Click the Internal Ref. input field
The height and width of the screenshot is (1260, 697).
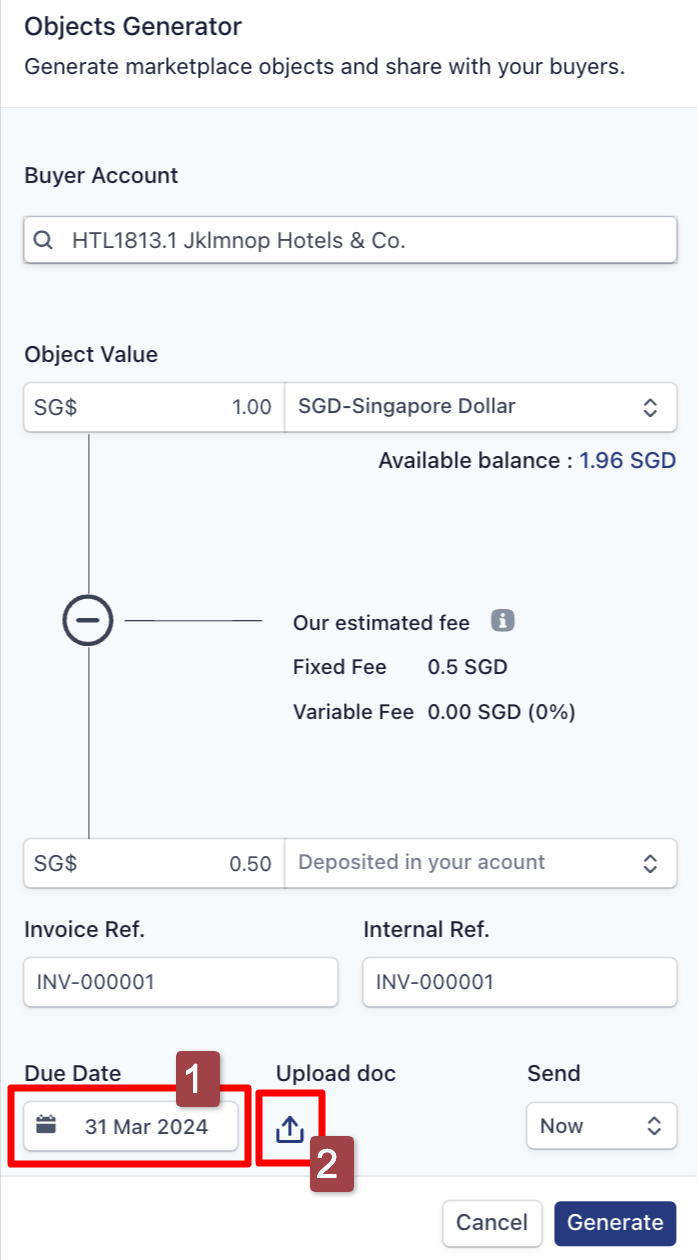(520, 982)
